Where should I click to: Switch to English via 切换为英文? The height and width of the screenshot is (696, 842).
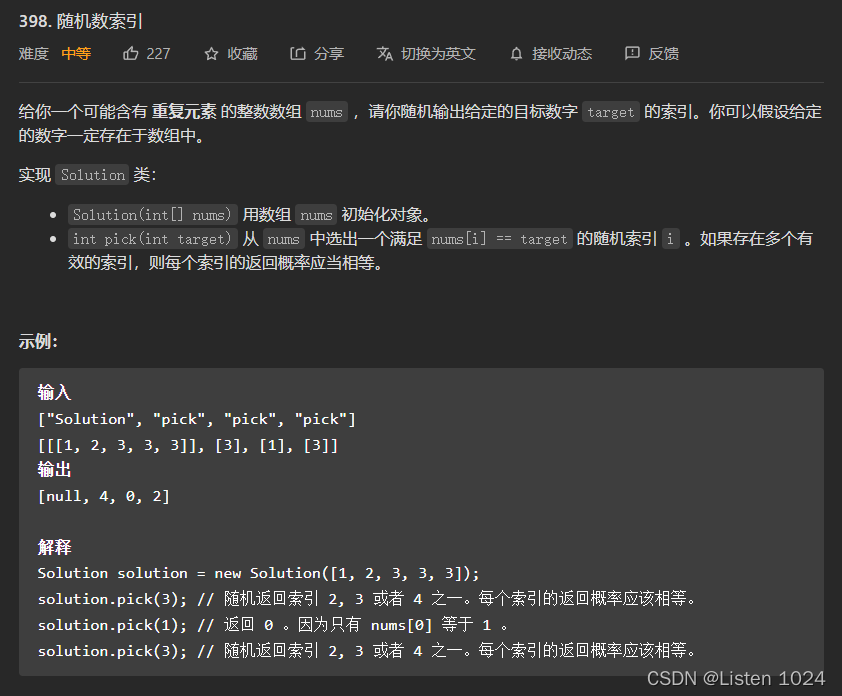point(438,54)
